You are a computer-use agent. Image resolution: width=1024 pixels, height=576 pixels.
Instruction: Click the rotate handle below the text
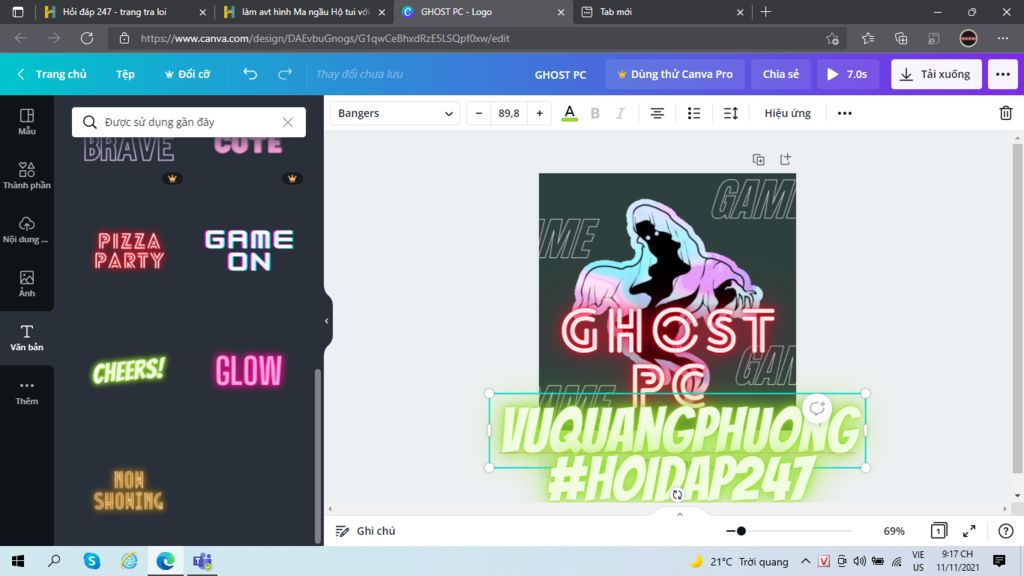(x=677, y=495)
